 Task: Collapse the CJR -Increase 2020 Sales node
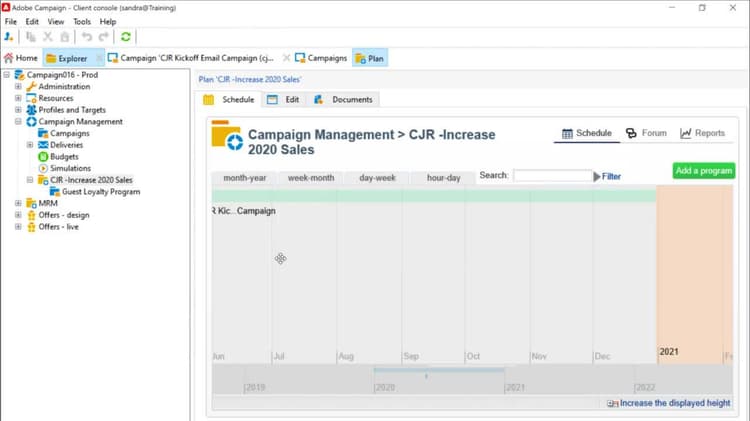pyautogui.click(x=30, y=180)
